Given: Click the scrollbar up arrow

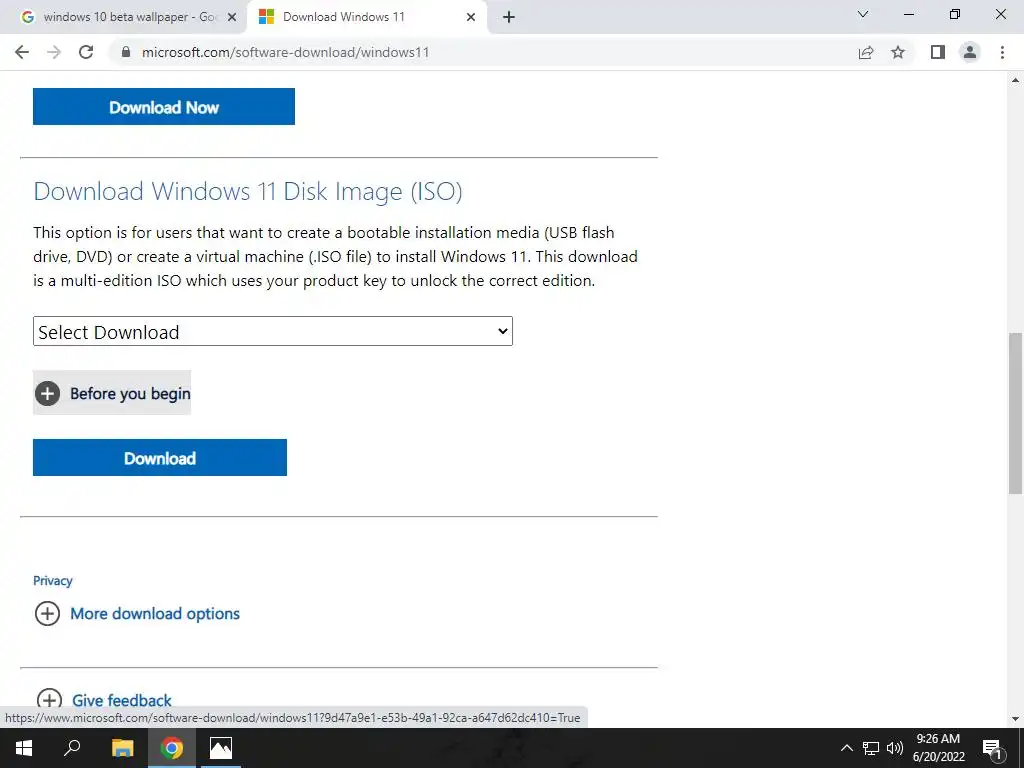Looking at the screenshot, I should point(1016,80).
